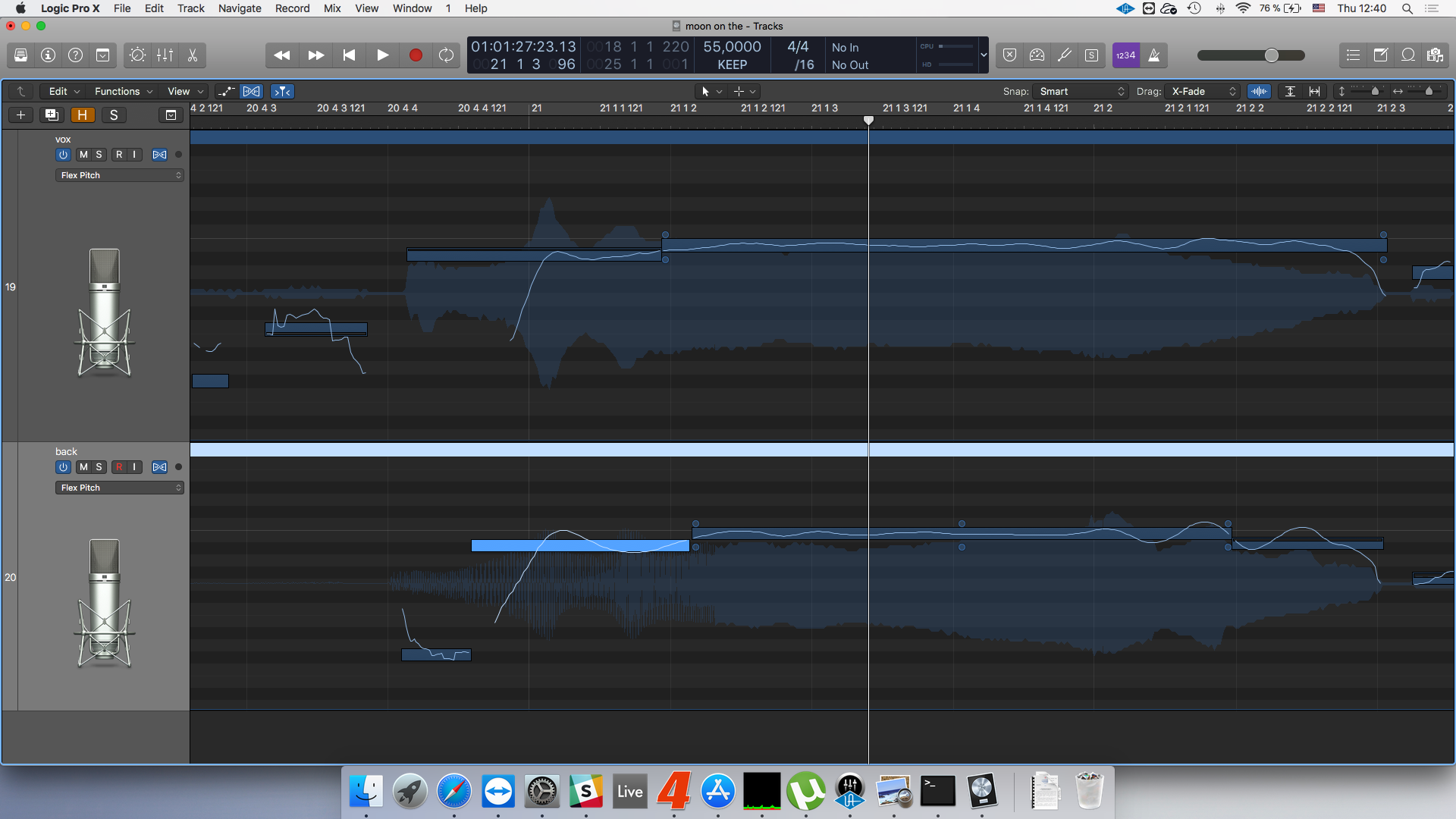Click the master volume slider knob
Viewport: 1456px width, 819px height.
coord(1272,55)
